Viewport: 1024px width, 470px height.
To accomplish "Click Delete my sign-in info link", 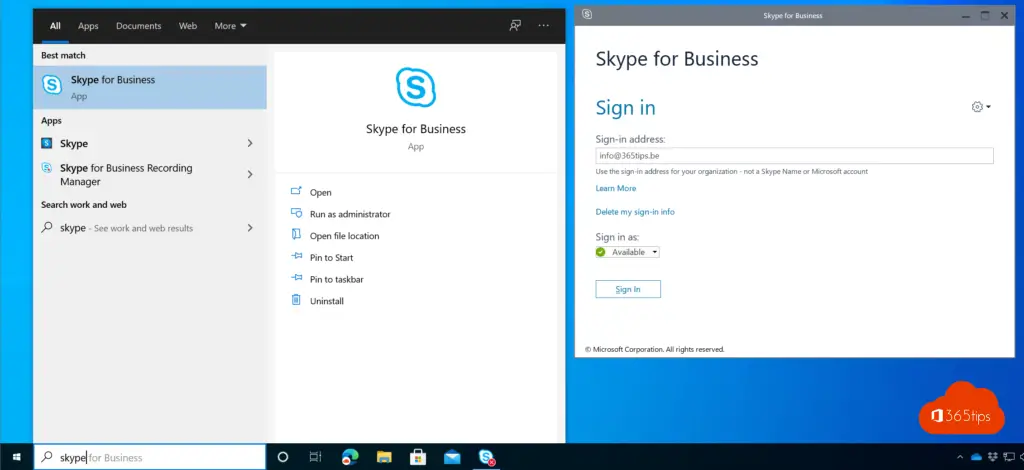I will (x=635, y=212).
